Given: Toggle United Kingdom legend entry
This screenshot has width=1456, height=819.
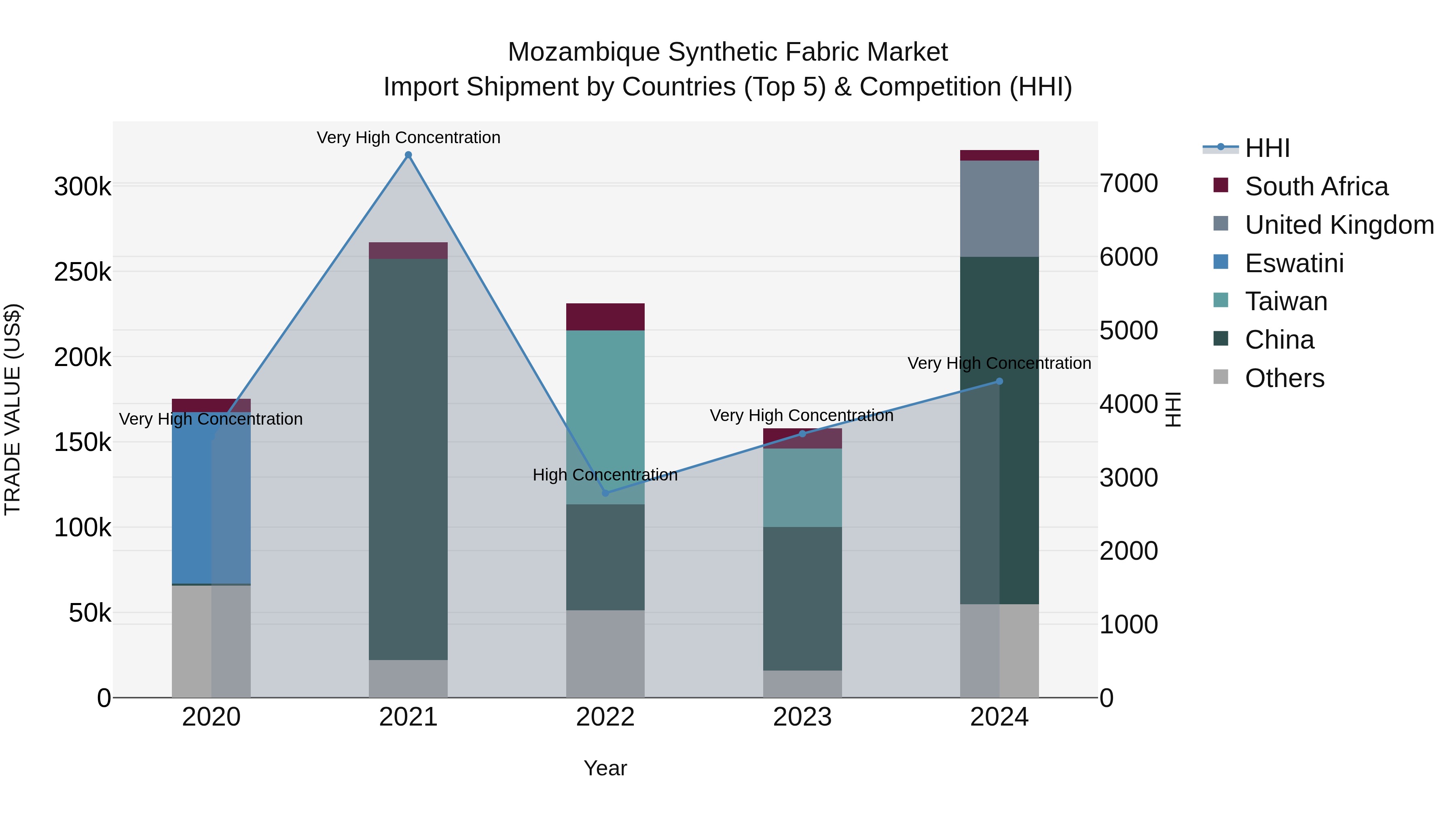Looking at the screenshot, I should (x=1323, y=225).
